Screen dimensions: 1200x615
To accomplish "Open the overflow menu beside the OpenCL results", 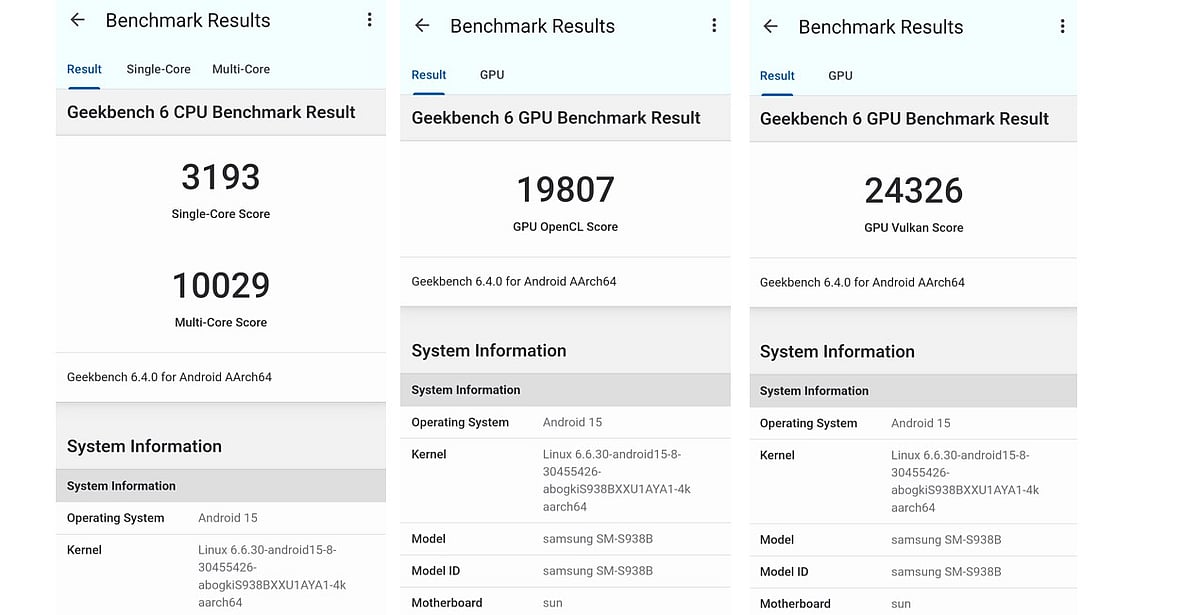I will (714, 25).
